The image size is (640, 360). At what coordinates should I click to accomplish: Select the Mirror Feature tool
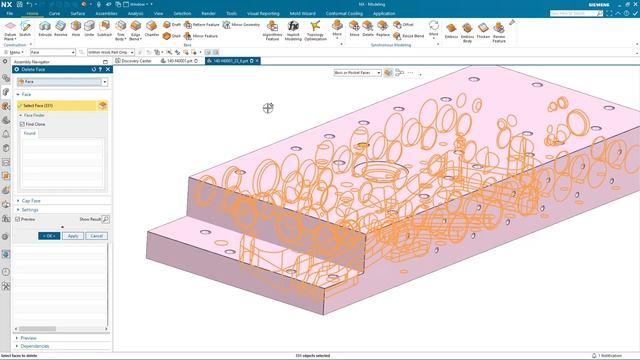point(201,36)
